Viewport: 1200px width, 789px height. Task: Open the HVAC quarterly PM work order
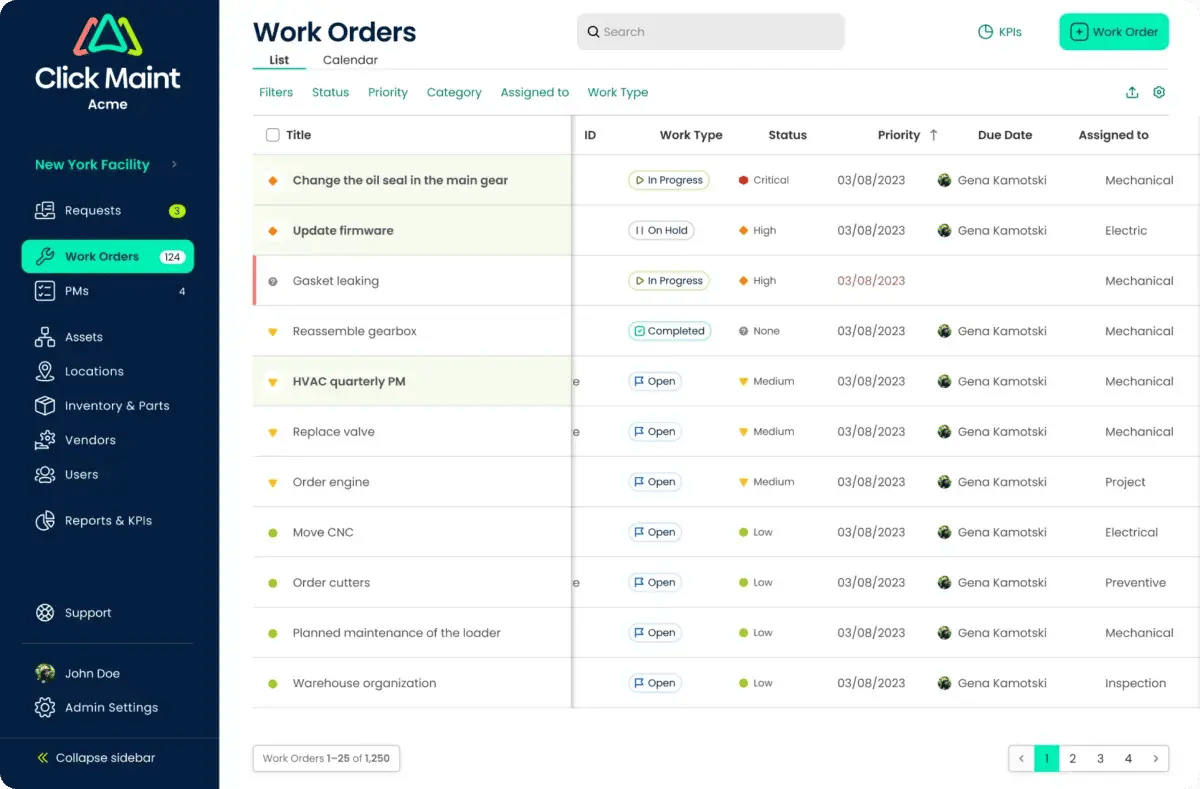click(349, 382)
